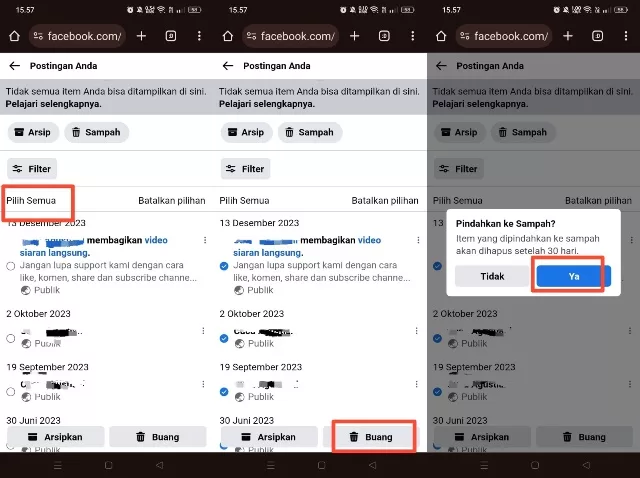Image resolution: width=640 pixels, height=478 pixels.
Task: Tap Arsipkan on the red-outlined Buang screen
Action: [x=269, y=437]
